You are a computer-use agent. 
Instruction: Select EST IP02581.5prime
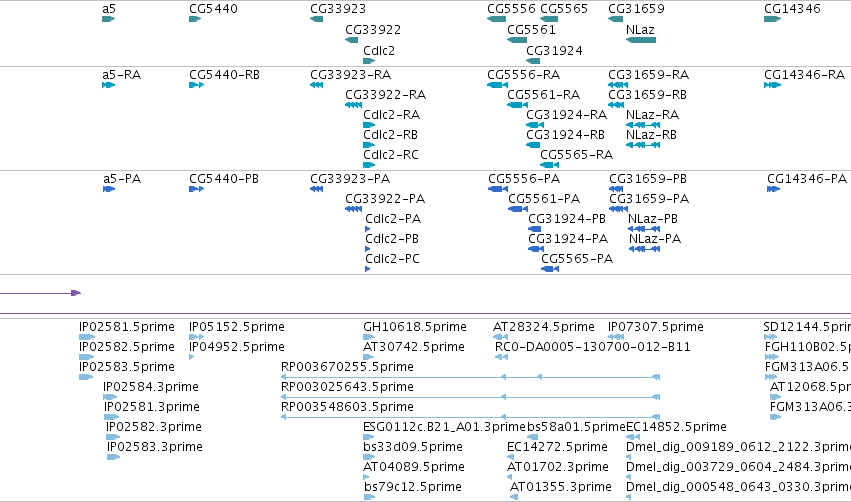(126, 327)
